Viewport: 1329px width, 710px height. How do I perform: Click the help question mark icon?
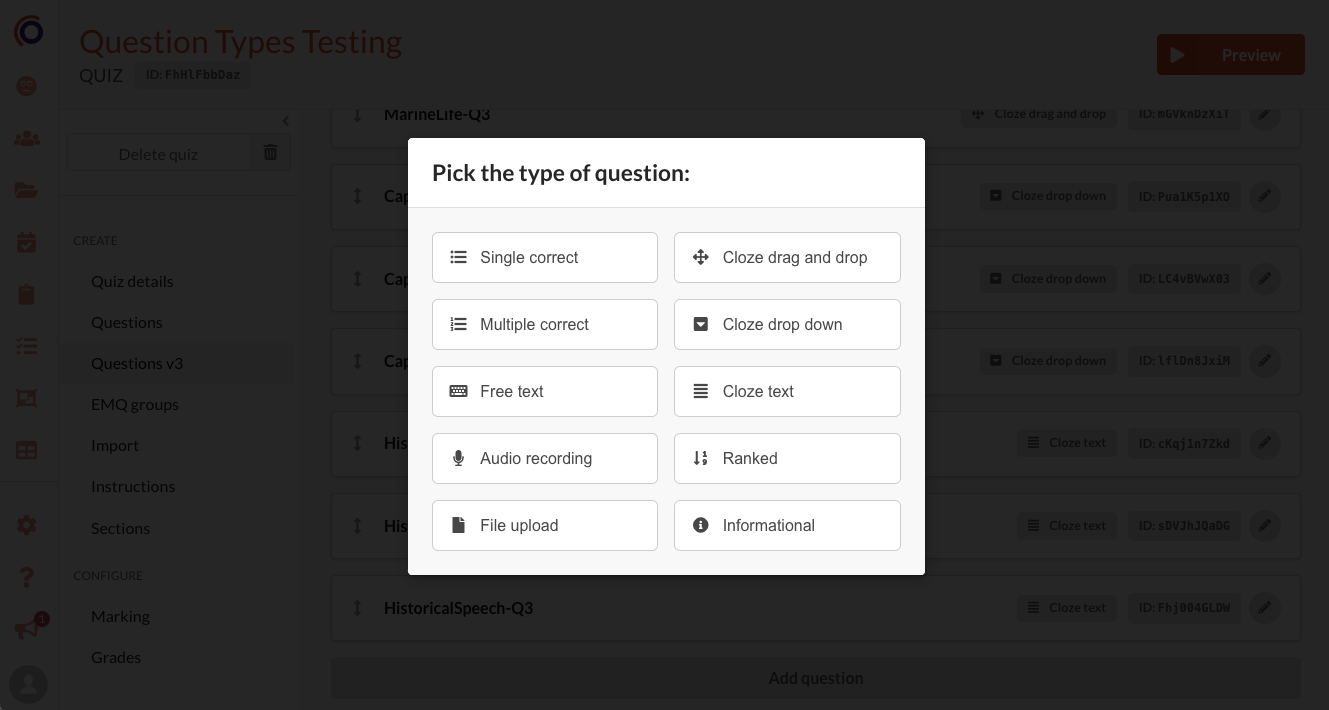[x=27, y=577]
